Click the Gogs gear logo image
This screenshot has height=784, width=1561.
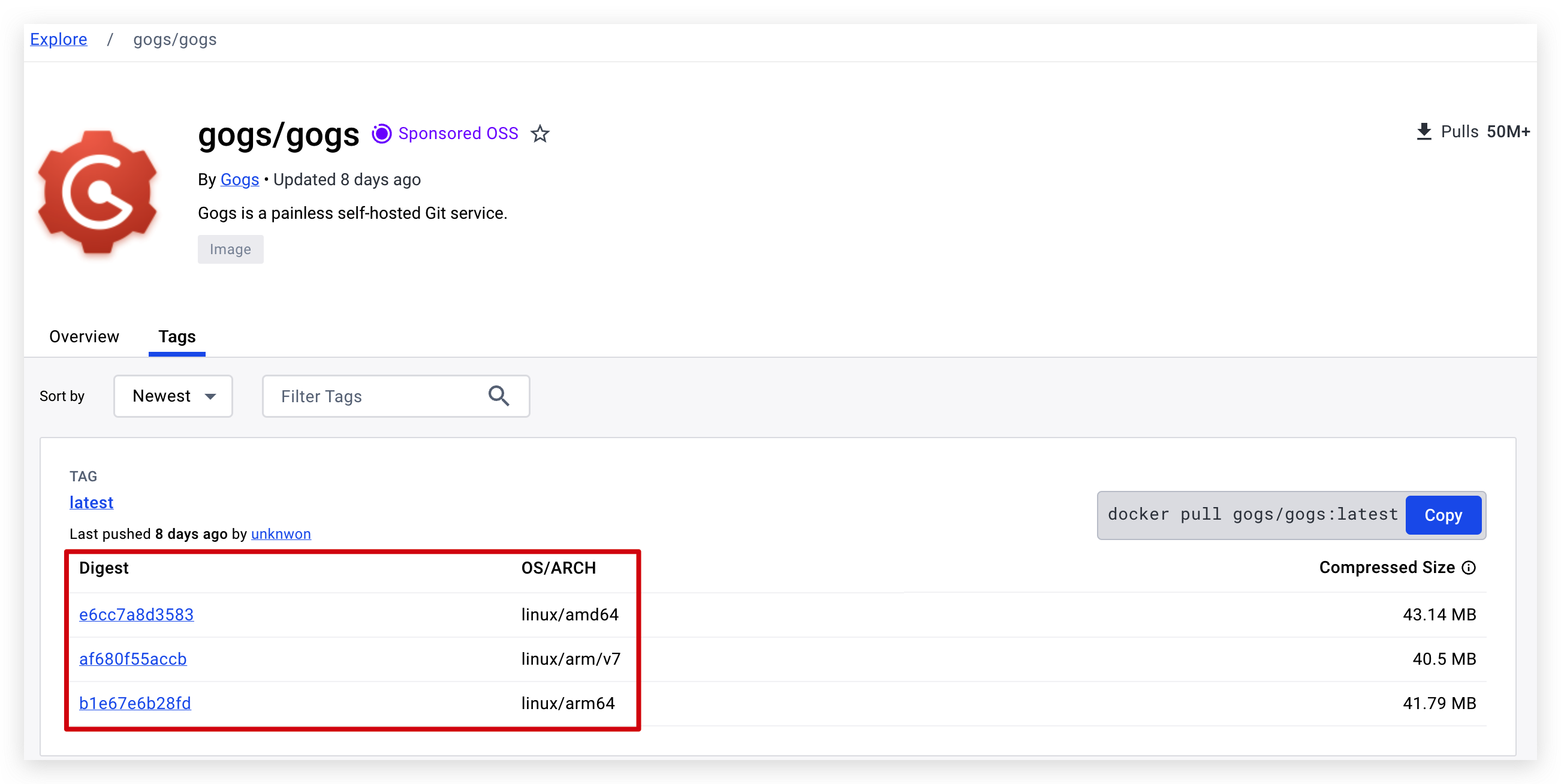(97, 192)
